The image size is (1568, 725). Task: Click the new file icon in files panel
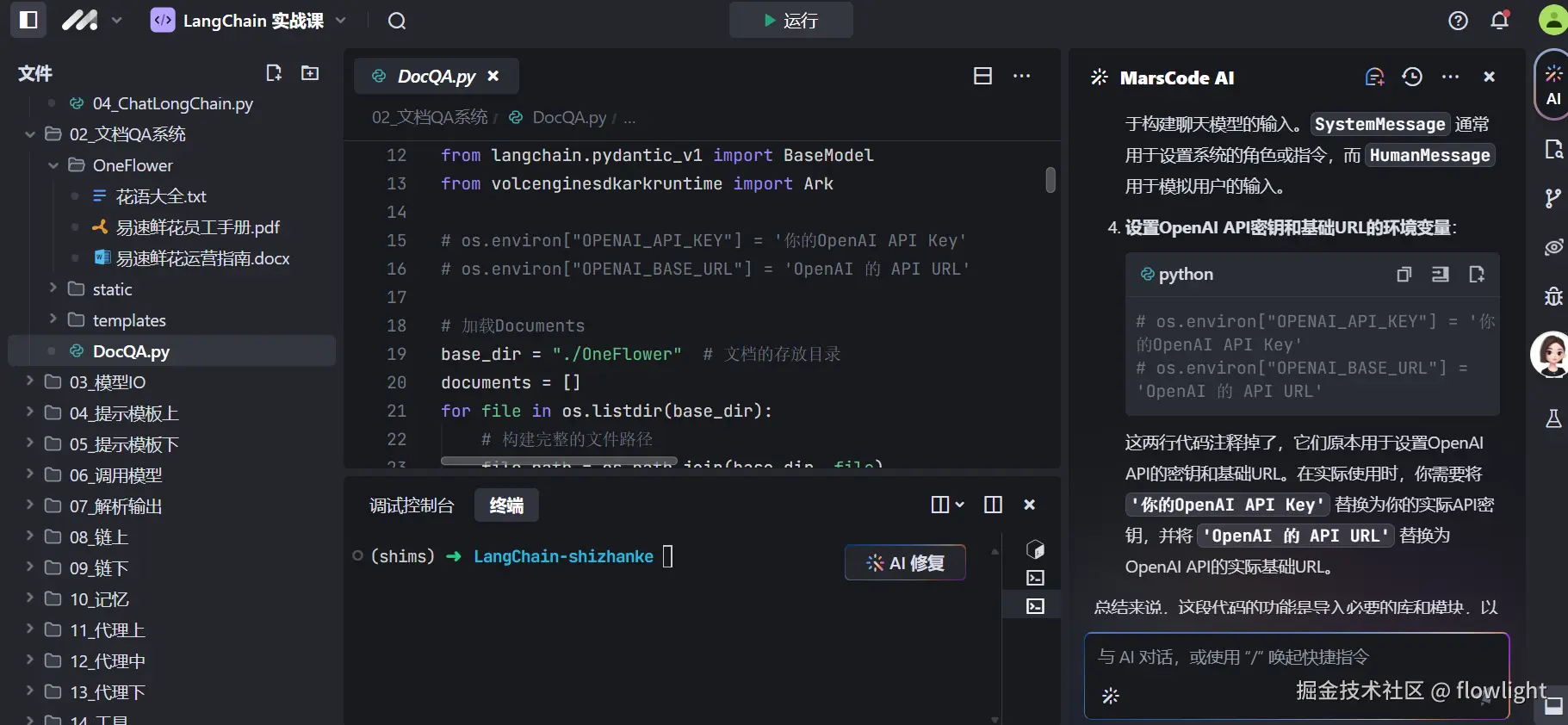coord(274,73)
